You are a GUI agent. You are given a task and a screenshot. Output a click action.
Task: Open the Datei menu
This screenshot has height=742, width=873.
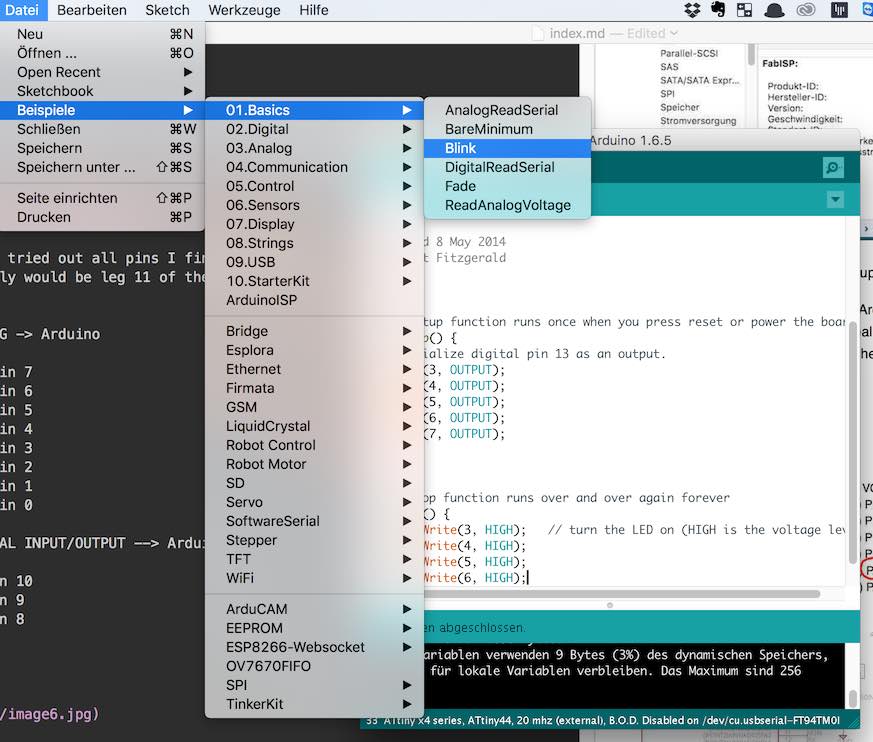point(22,10)
